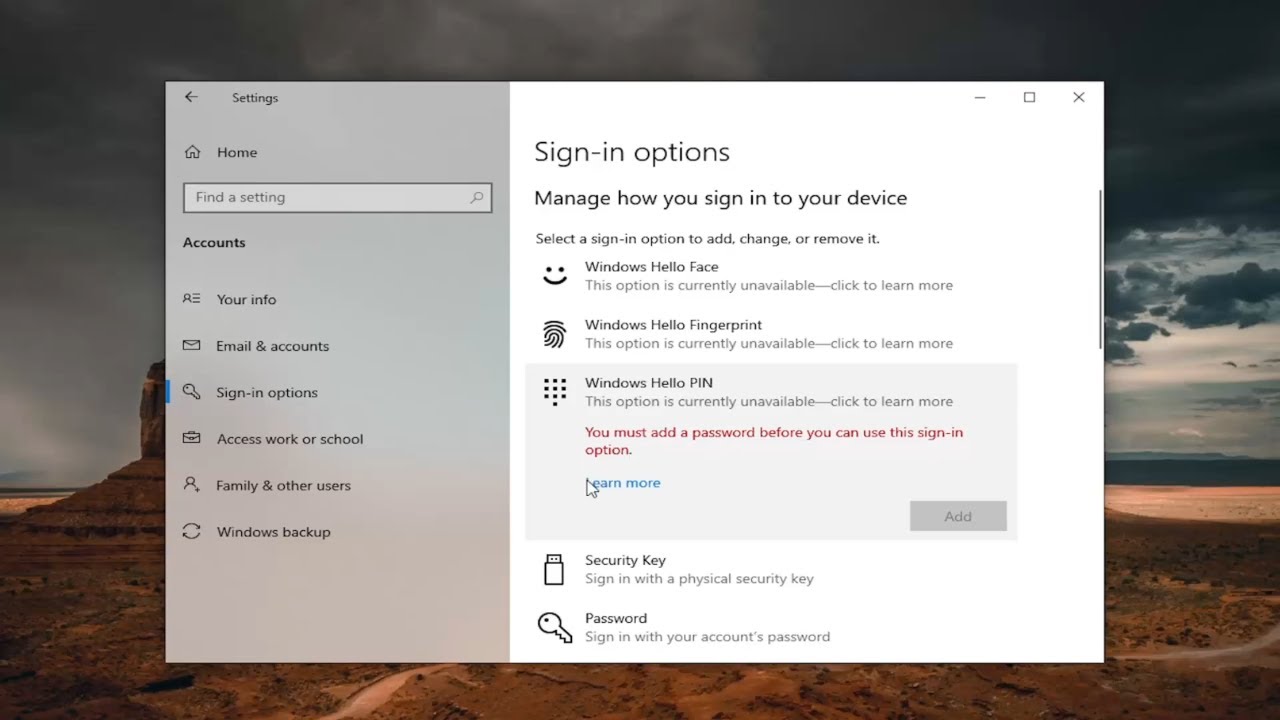Click the Find a setting search box
Image resolution: width=1280 pixels, height=720 pixels.
pyautogui.click(x=338, y=197)
